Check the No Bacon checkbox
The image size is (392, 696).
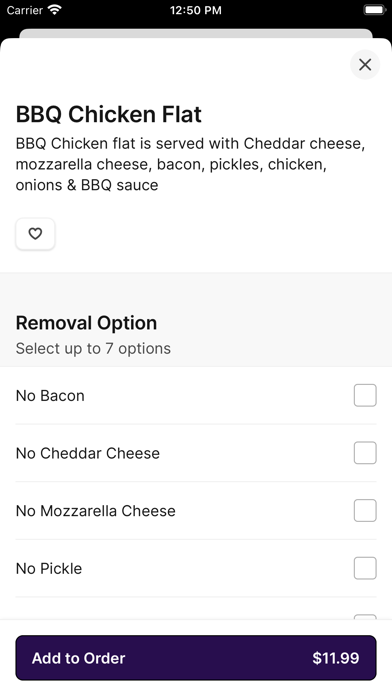click(x=365, y=395)
